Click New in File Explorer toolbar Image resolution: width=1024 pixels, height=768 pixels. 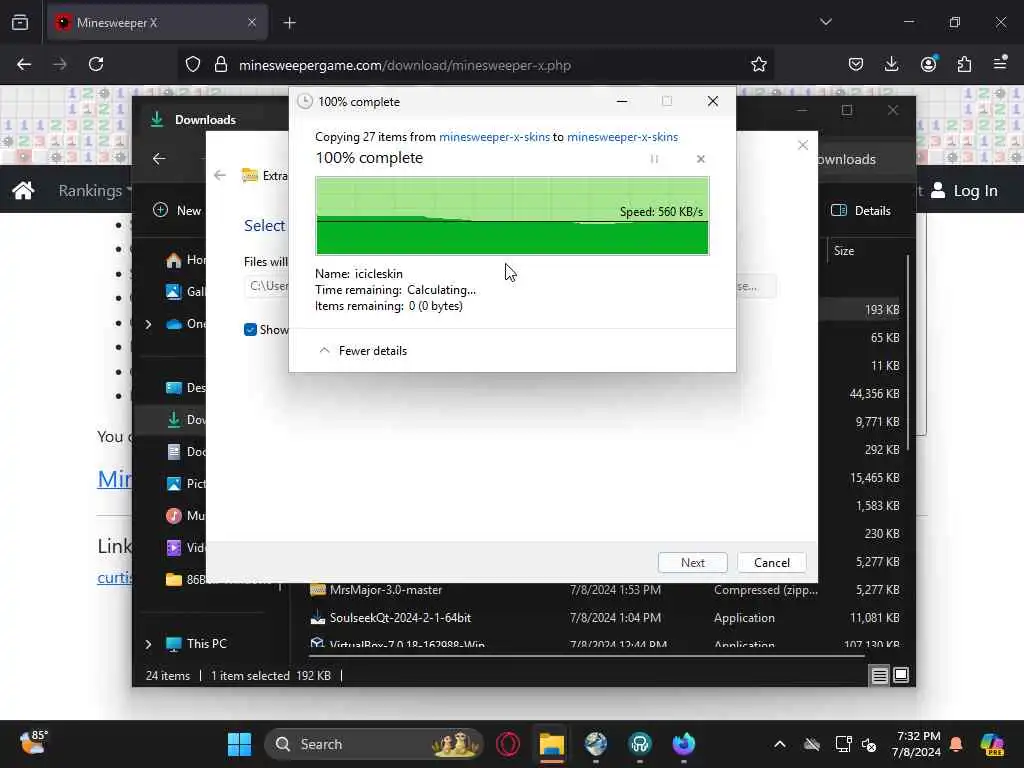(x=177, y=210)
